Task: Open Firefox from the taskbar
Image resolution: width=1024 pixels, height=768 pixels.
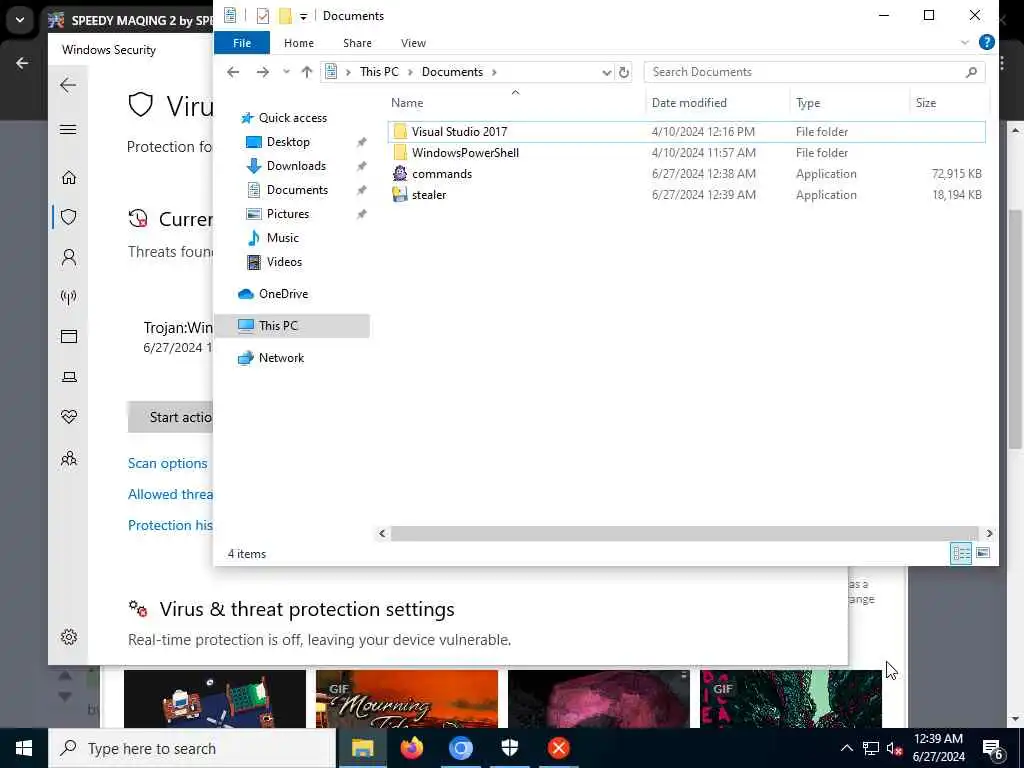Action: pos(411,748)
